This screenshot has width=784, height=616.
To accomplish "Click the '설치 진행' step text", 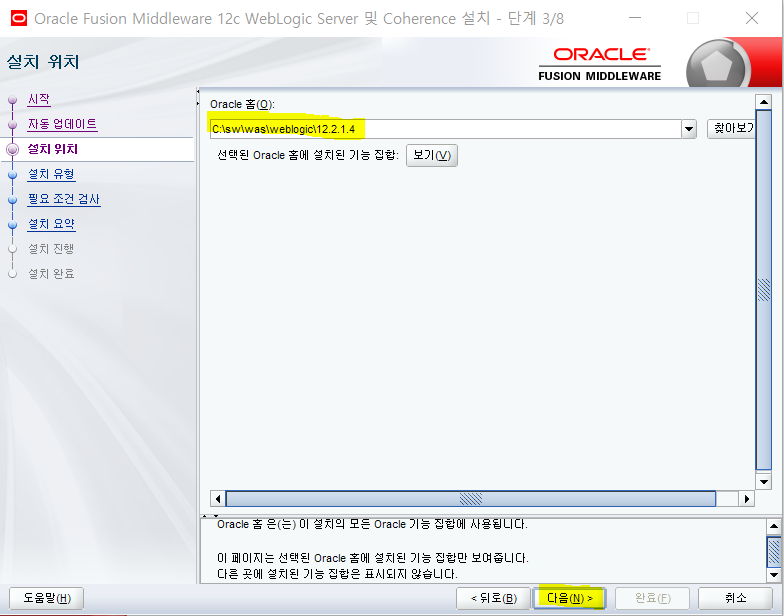I will pyautogui.click(x=51, y=248).
